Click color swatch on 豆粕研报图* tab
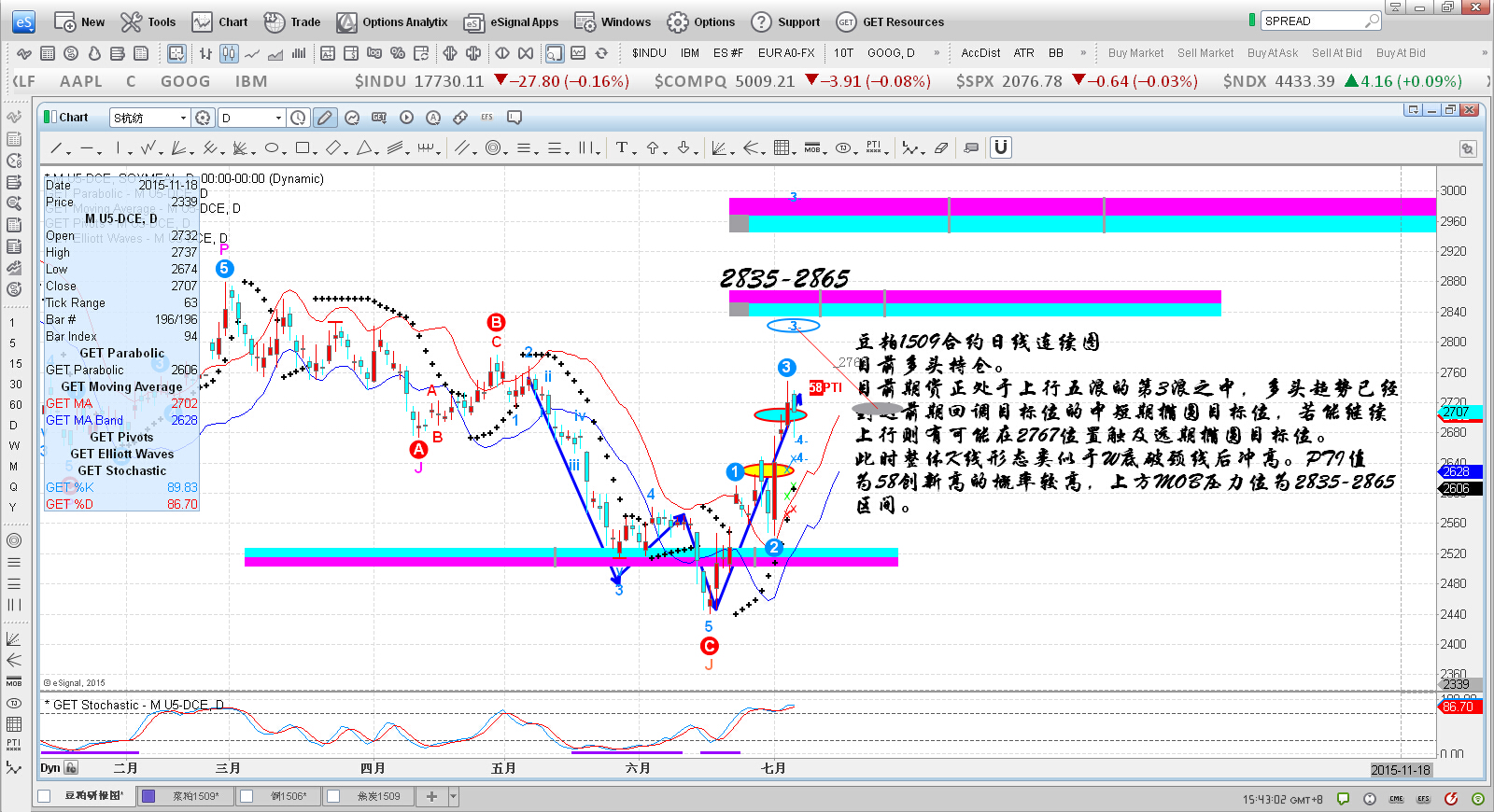This screenshot has height=812, width=1494. pyautogui.click(x=44, y=796)
